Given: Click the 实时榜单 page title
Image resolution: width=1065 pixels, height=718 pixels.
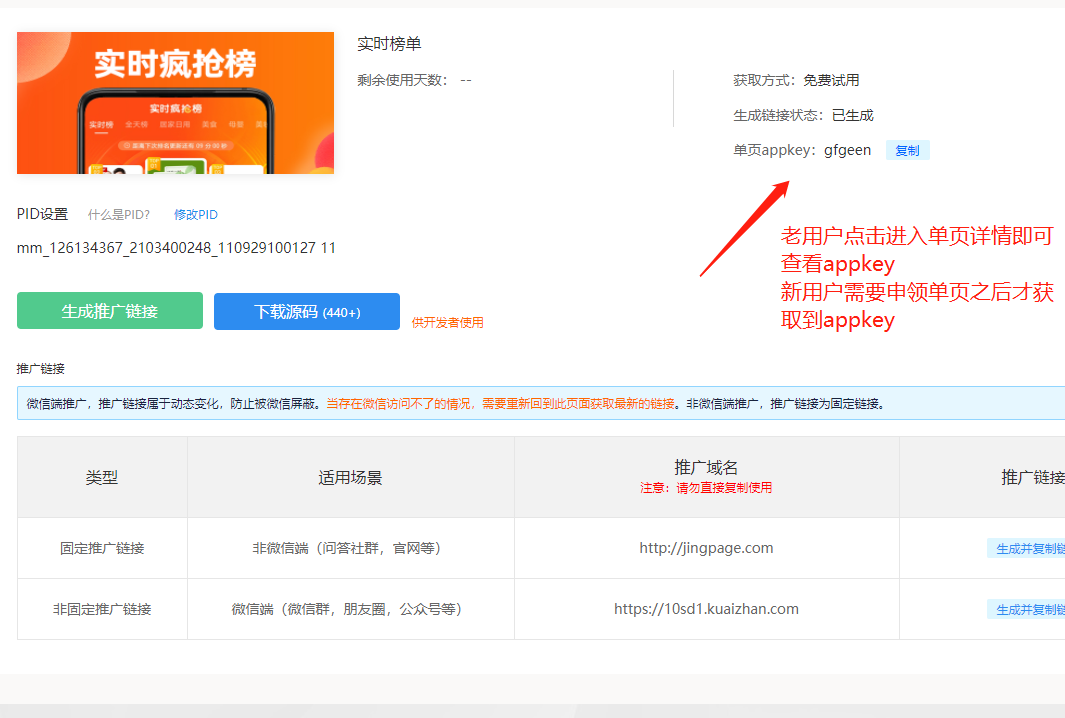Looking at the screenshot, I should pyautogui.click(x=389, y=44).
